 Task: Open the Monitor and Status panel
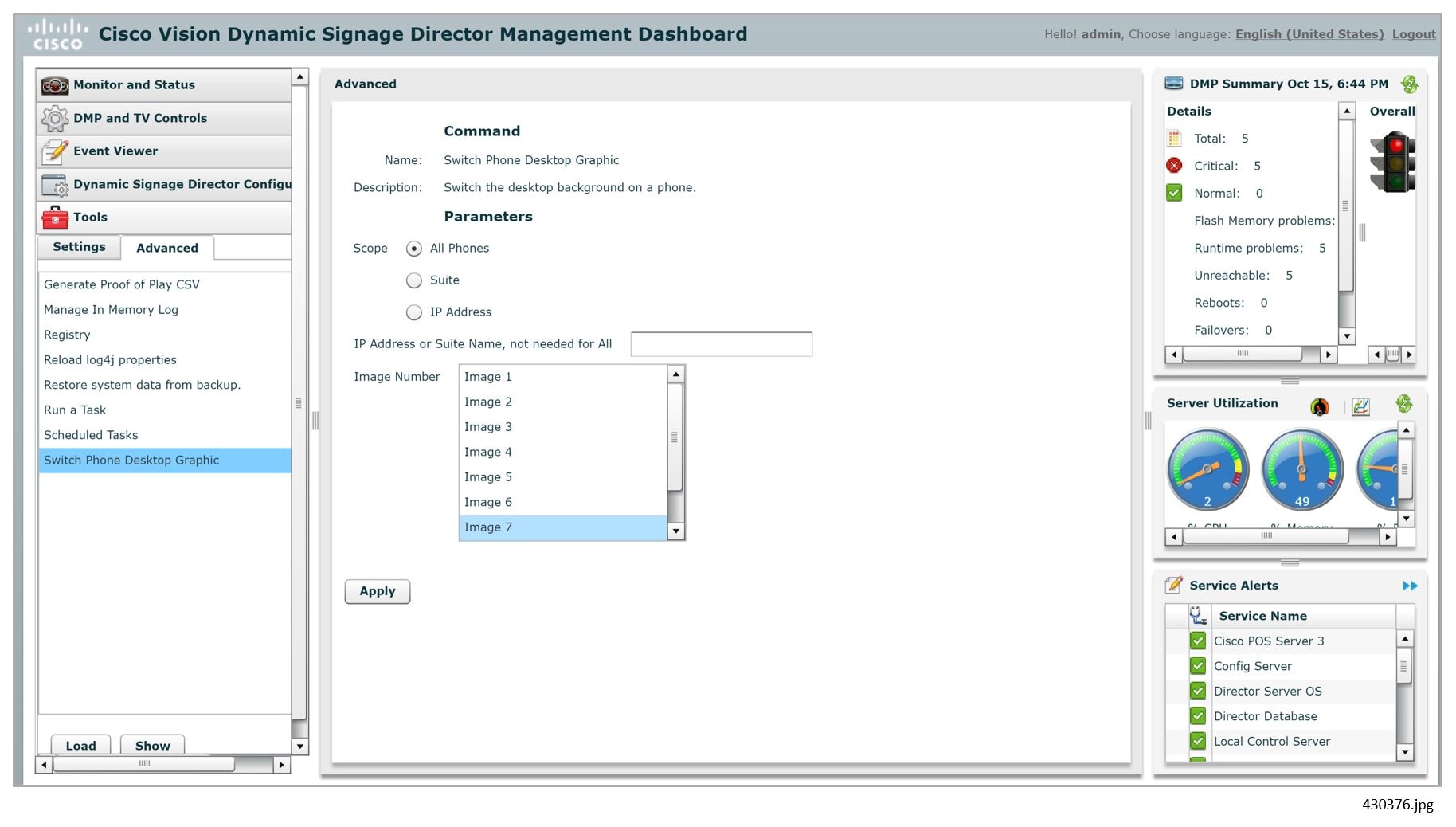click(54, 85)
